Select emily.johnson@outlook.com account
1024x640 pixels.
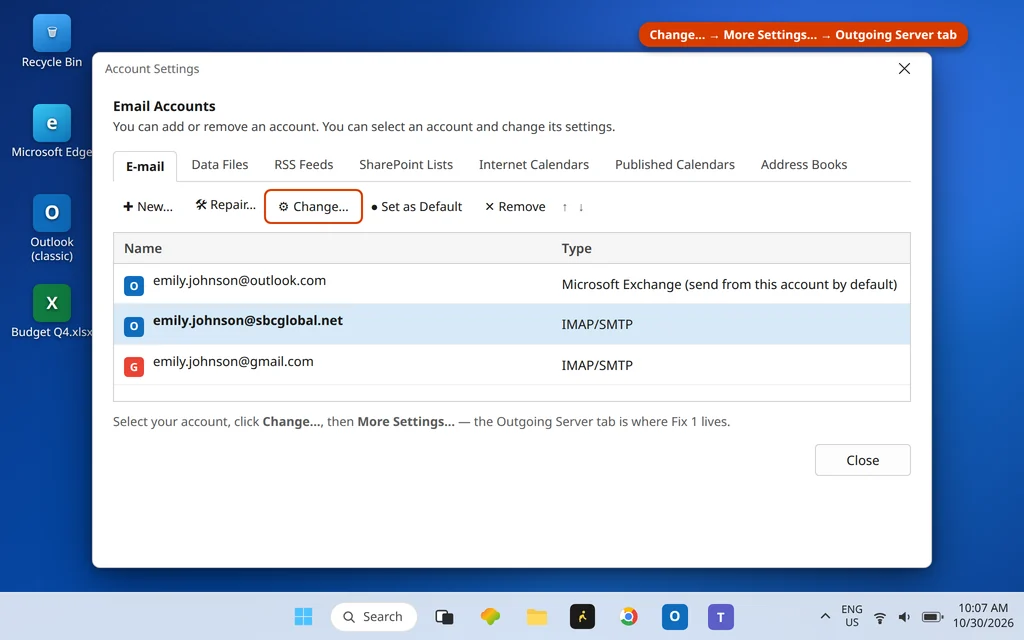[x=512, y=284]
